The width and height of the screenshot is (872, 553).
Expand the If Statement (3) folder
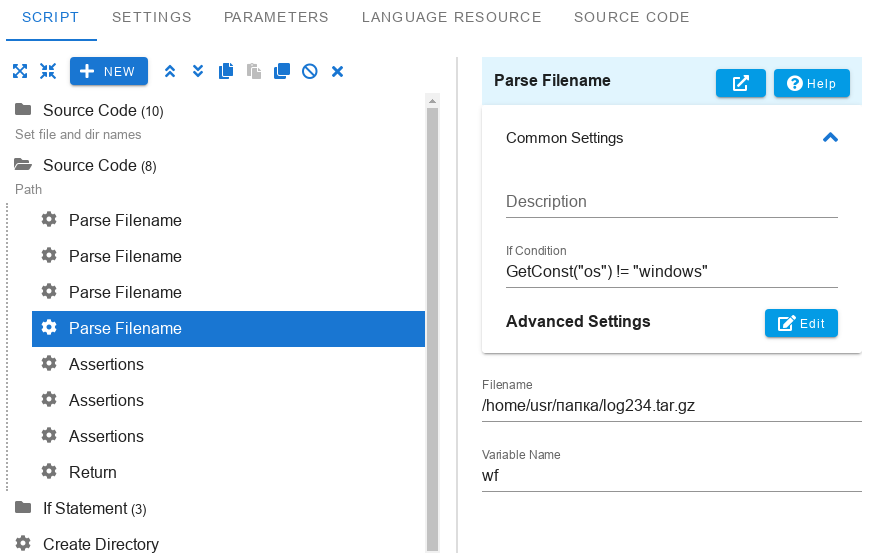pyautogui.click(x=23, y=507)
